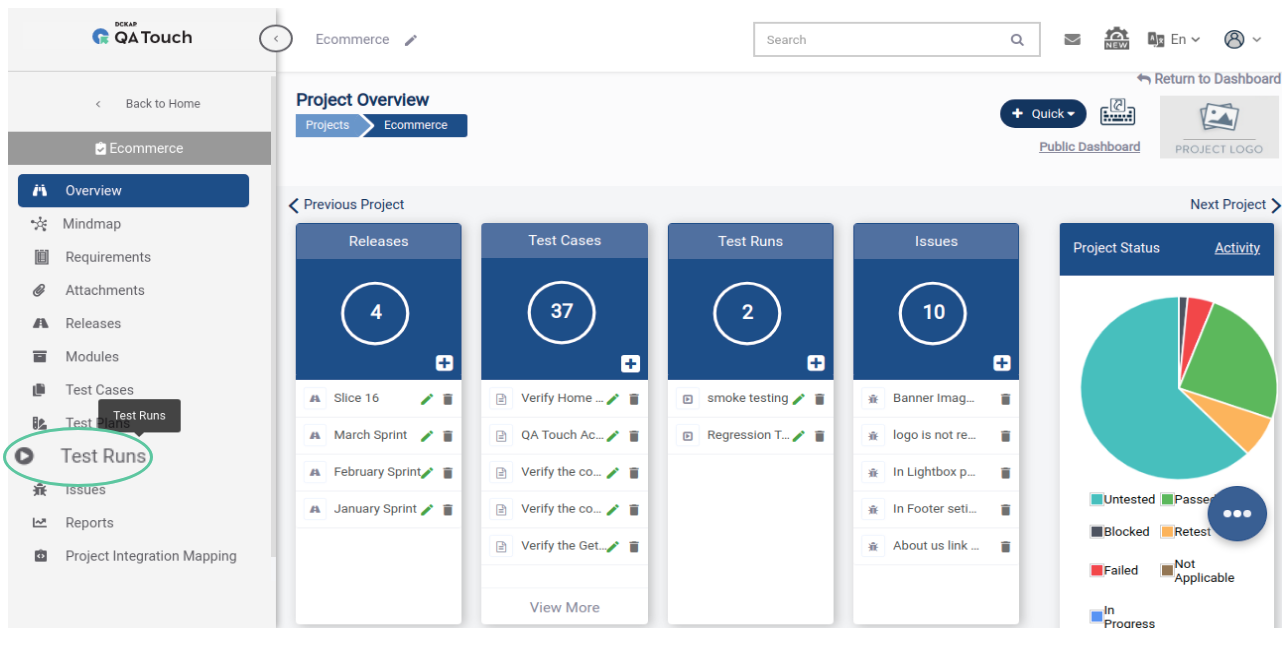Open Requirements in the sidebar
This screenshot has width=1282, height=672.
tap(108, 257)
